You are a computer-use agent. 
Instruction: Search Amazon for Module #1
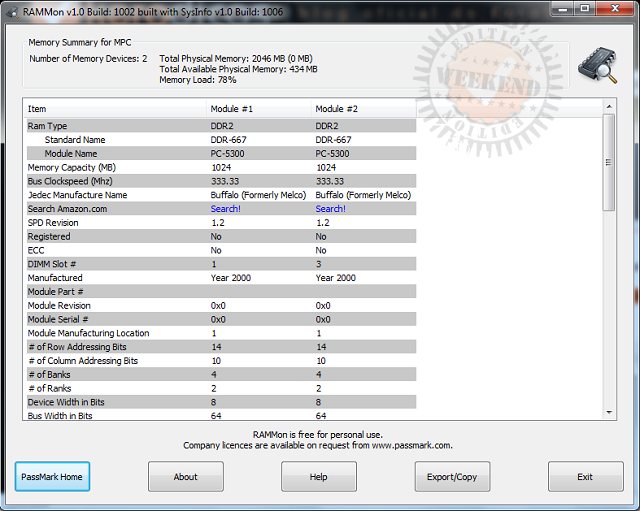pyautogui.click(x=225, y=209)
